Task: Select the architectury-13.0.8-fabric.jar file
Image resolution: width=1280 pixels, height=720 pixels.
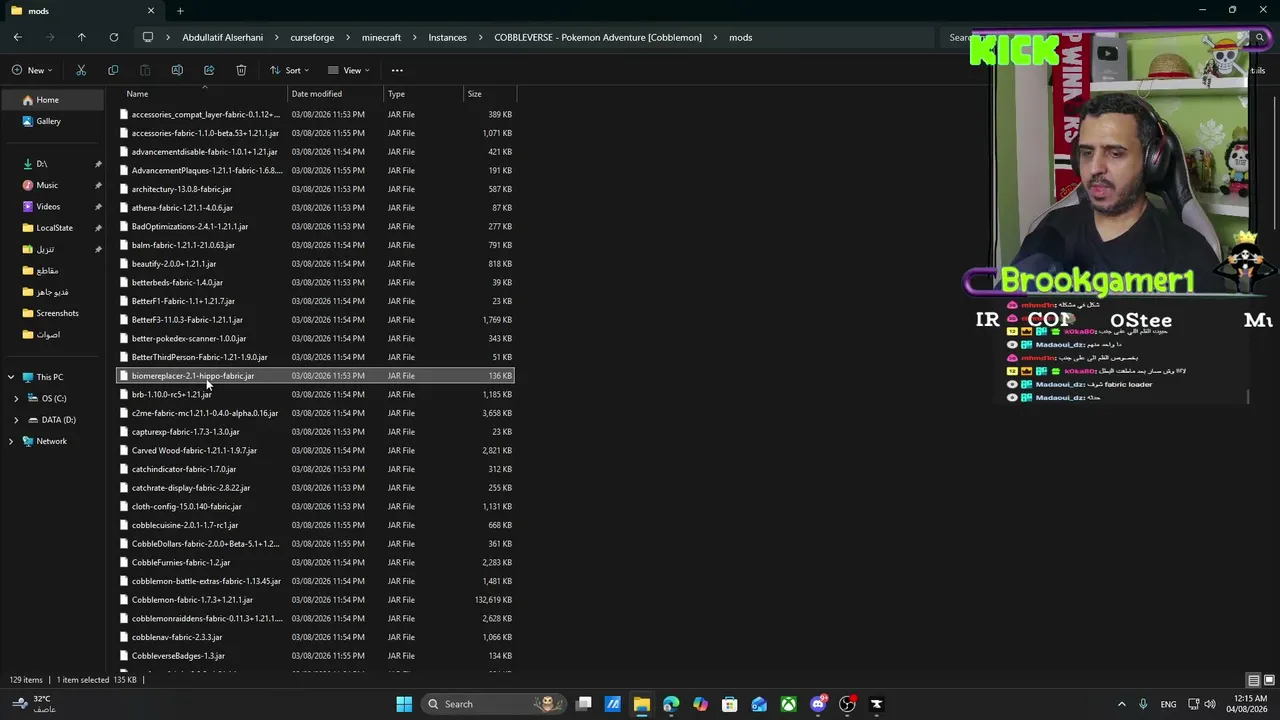Action: click(316, 189)
